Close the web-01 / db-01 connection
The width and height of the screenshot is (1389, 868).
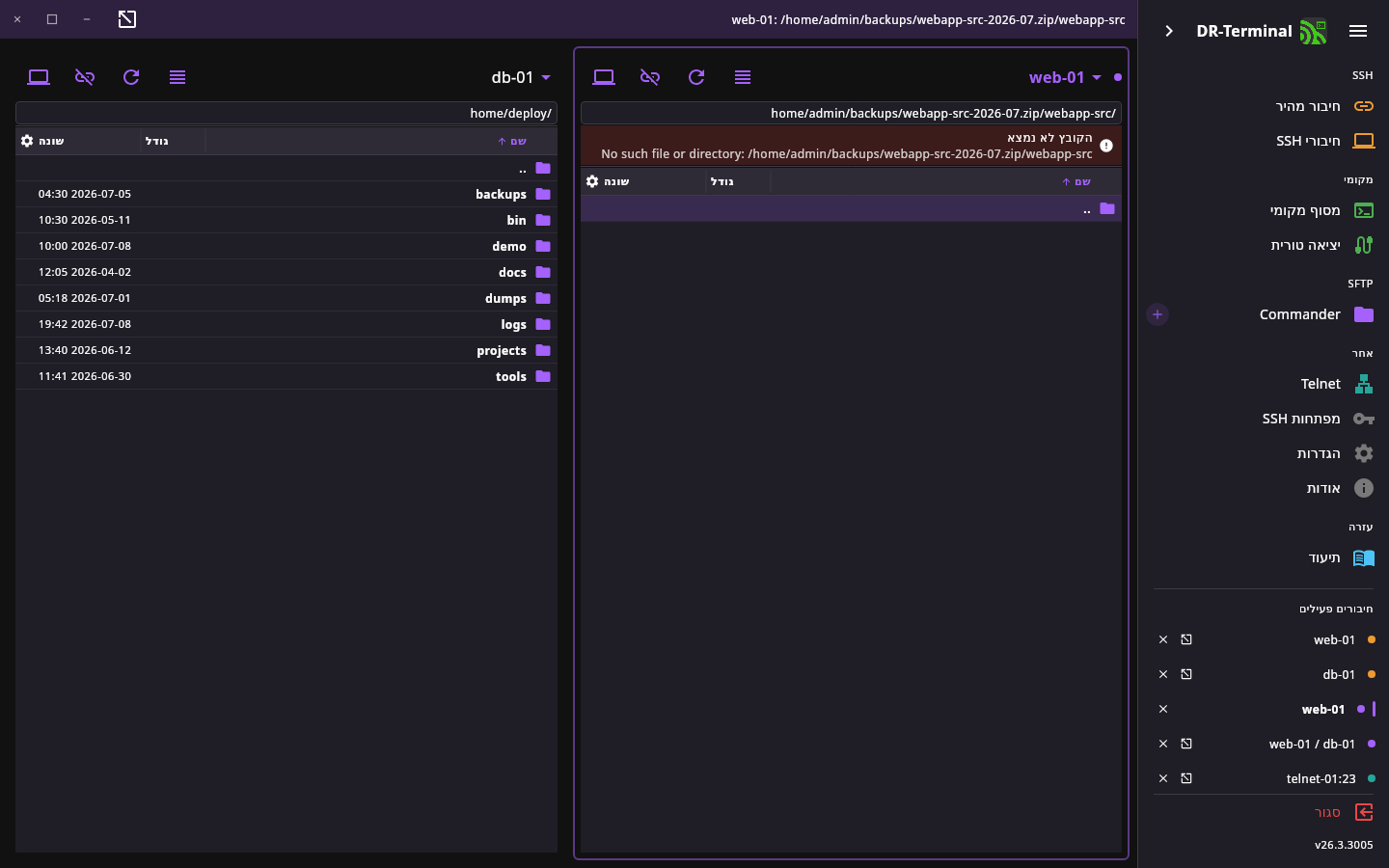pos(1163,744)
